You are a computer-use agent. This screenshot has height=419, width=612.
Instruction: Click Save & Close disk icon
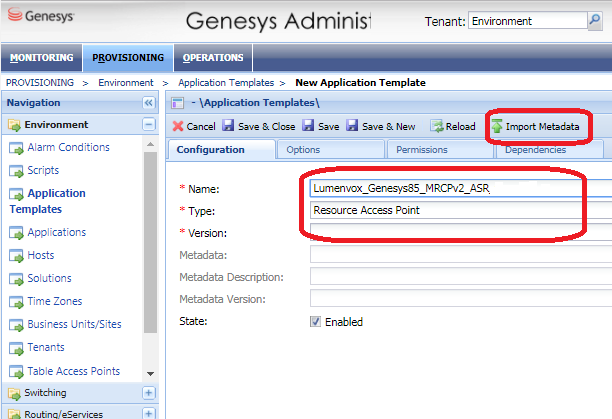(228, 126)
